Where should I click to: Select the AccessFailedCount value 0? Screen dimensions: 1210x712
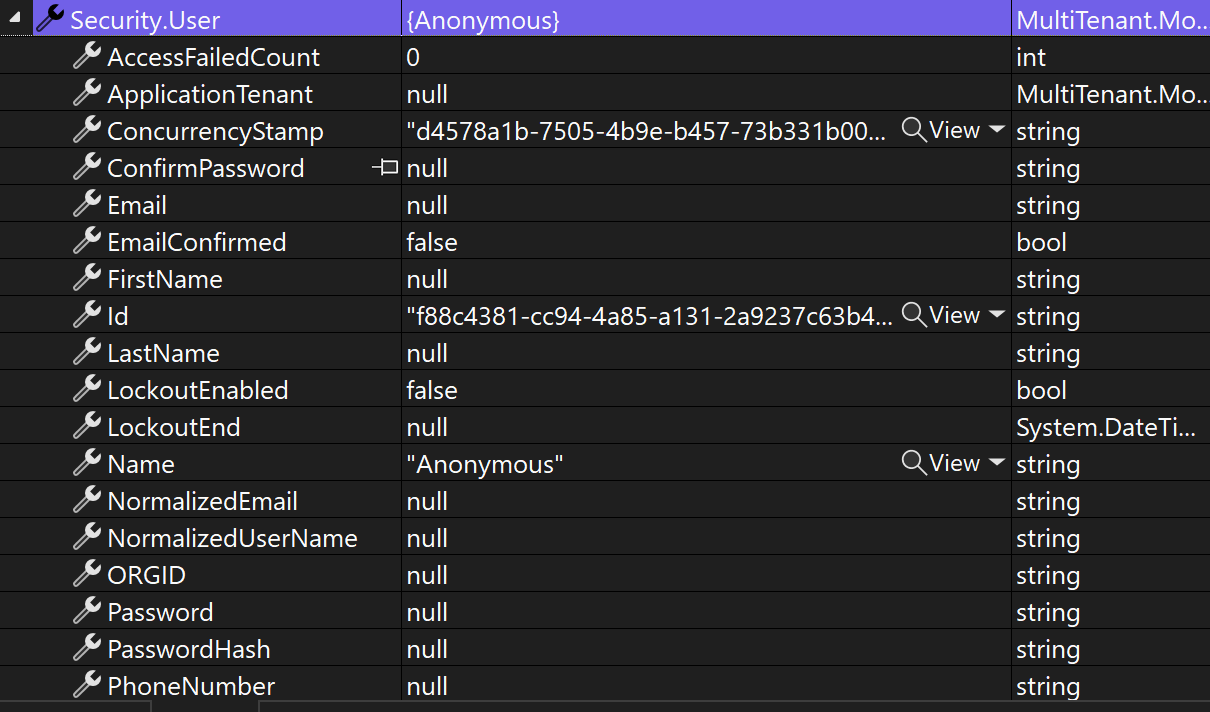click(x=413, y=57)
